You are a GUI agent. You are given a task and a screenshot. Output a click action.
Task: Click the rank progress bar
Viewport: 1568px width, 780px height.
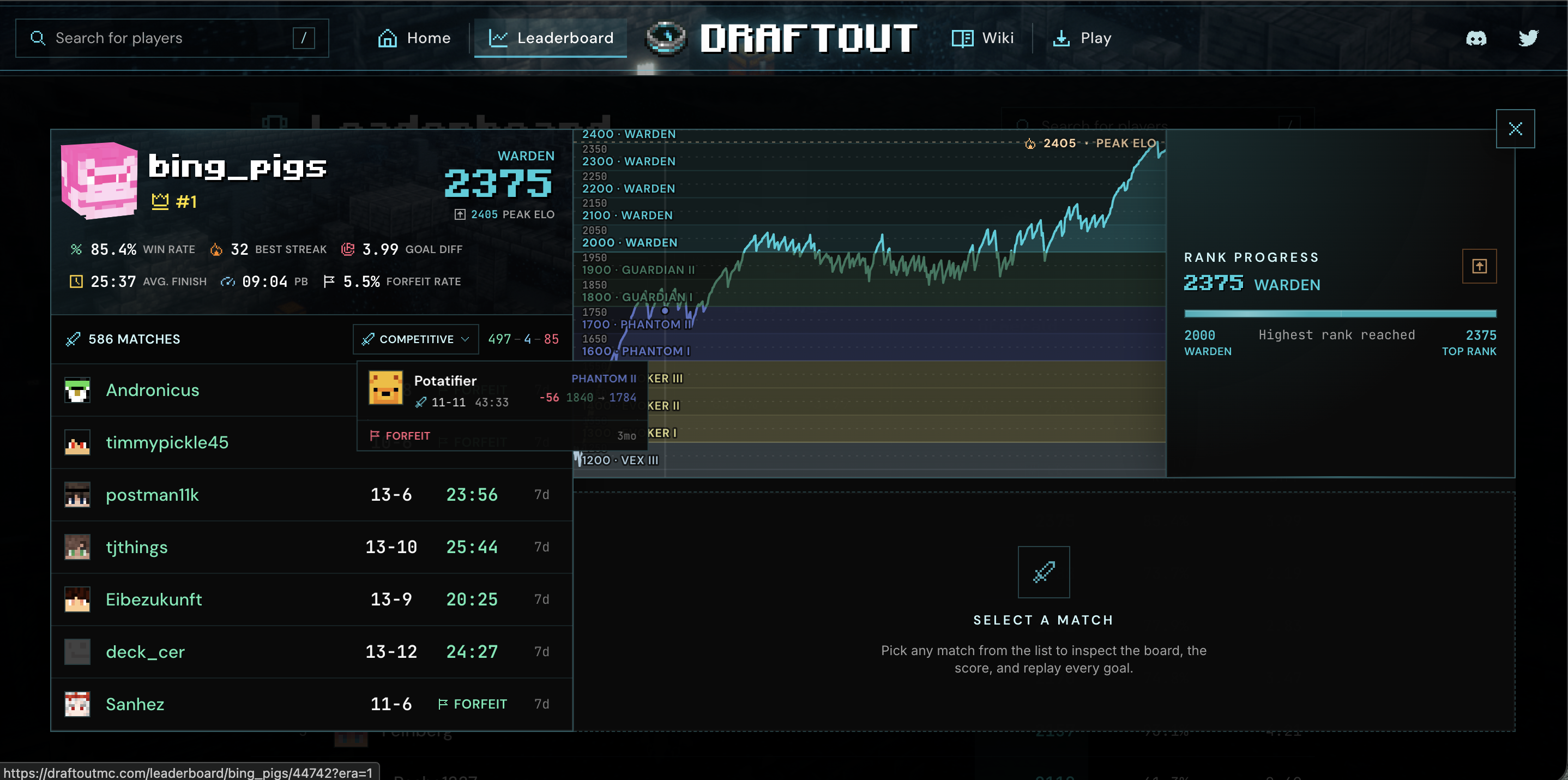pos(1340,314)
